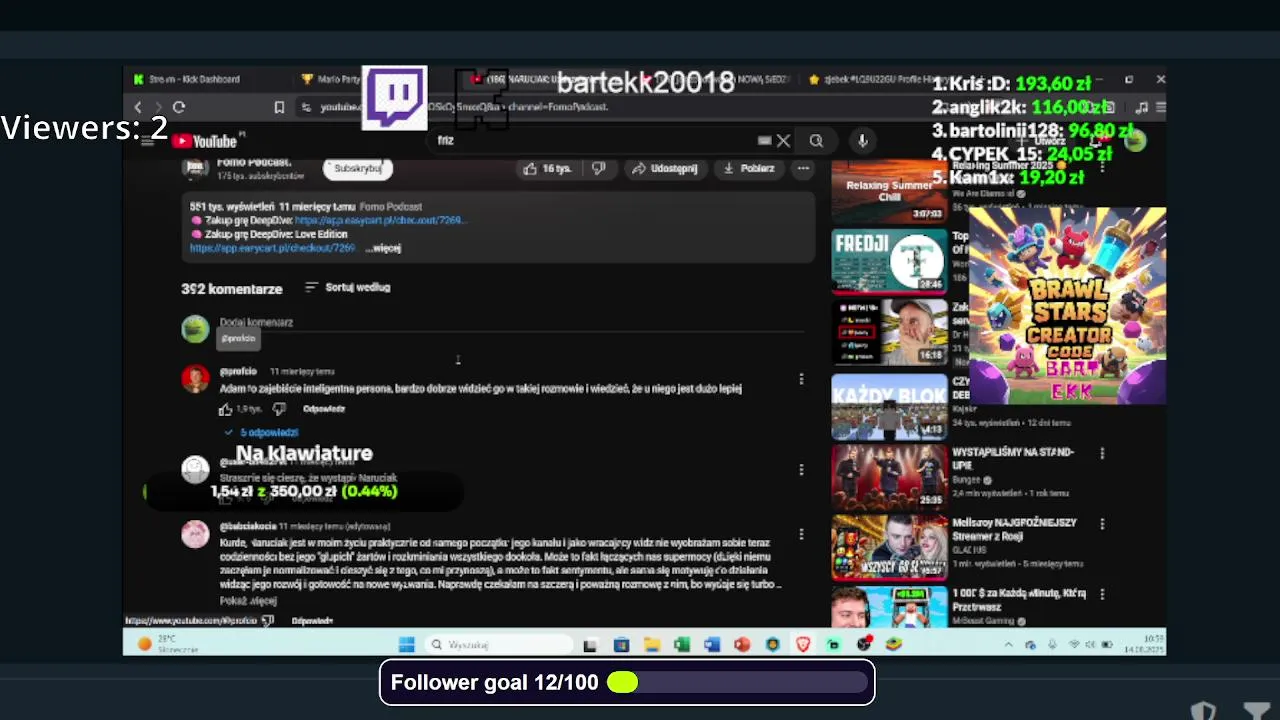Click the Brave browser taskbar icon
The width and height of the screenshot is (1280, 720).
tap(802, 645)
